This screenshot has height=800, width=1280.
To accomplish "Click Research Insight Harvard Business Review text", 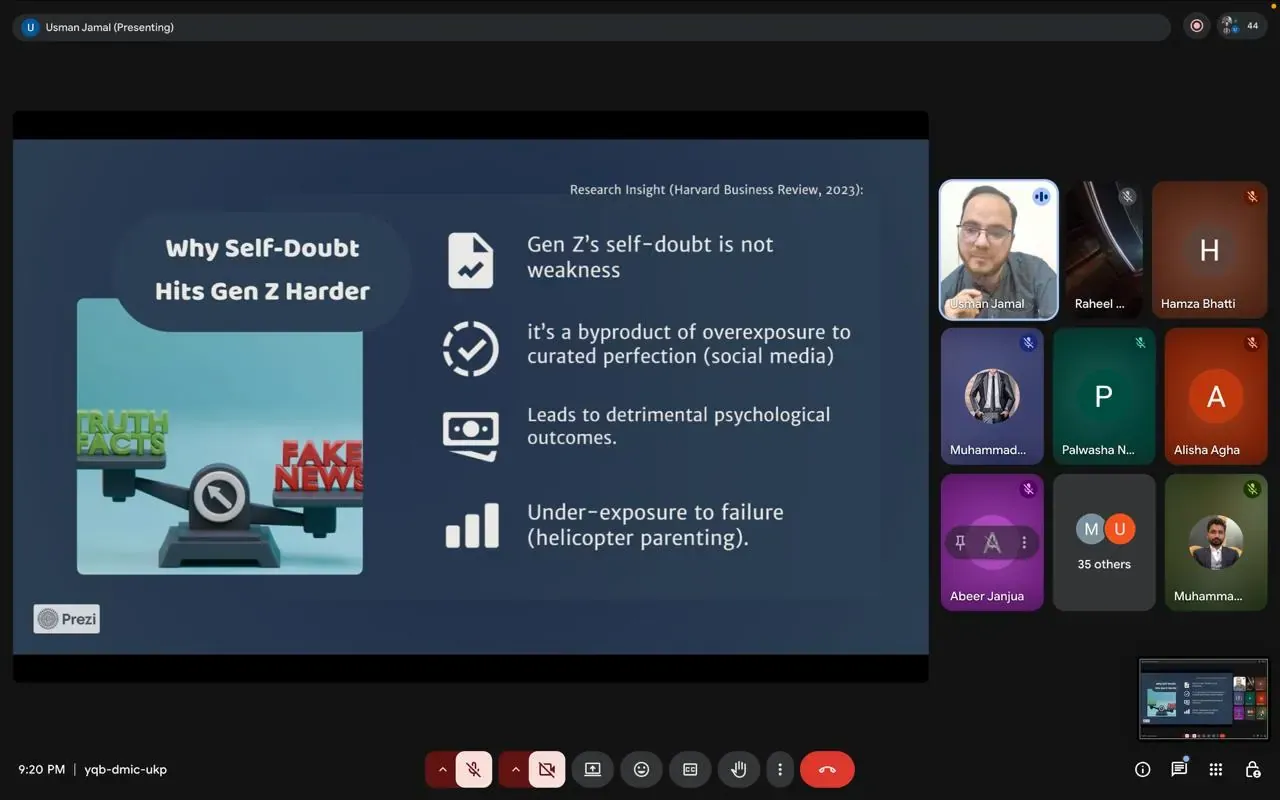I will click(x=716, y=189).
